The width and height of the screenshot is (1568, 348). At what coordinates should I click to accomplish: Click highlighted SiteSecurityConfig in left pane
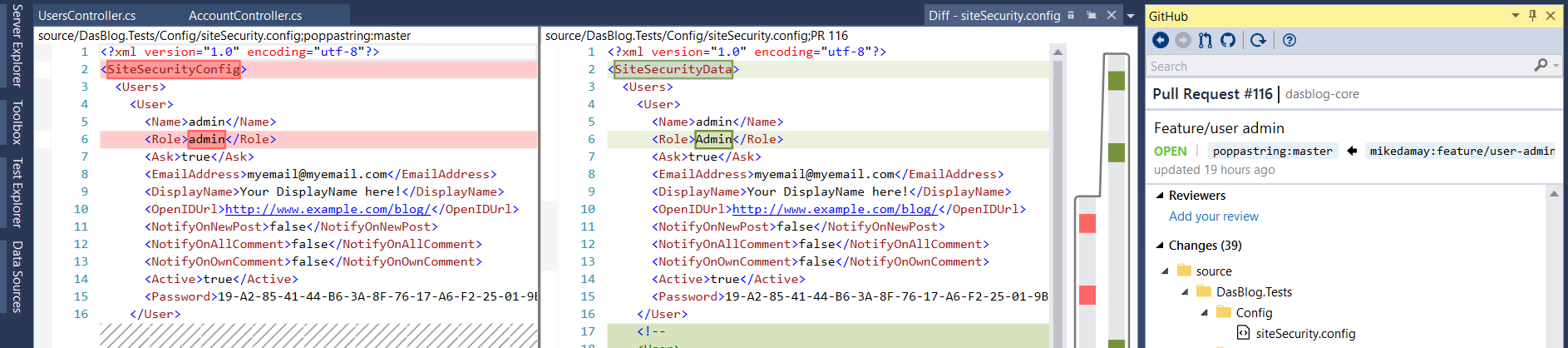click(x=174, y=69)
